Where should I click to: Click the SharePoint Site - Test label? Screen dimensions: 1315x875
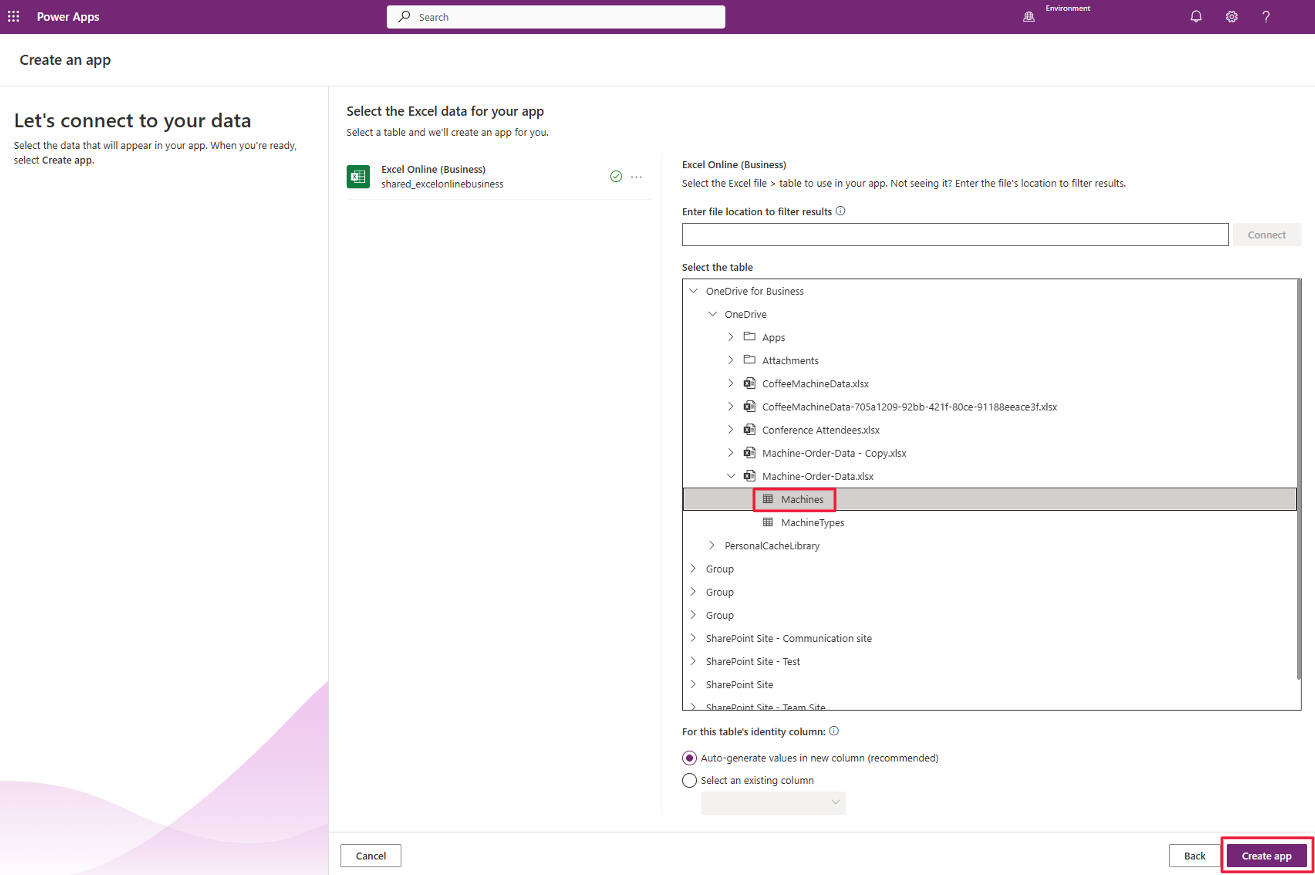tap(753, 661)
